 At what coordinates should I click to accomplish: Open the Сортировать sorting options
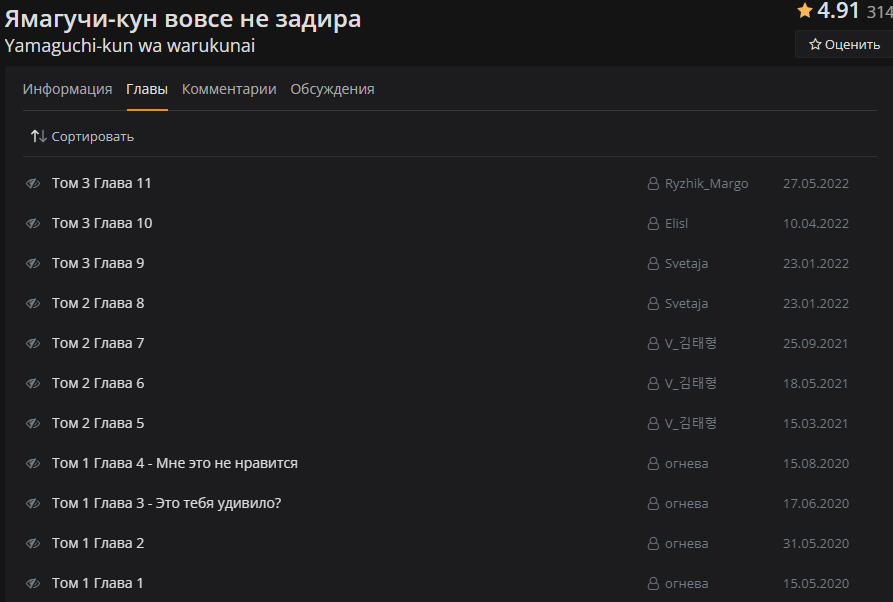click(92, 137)
